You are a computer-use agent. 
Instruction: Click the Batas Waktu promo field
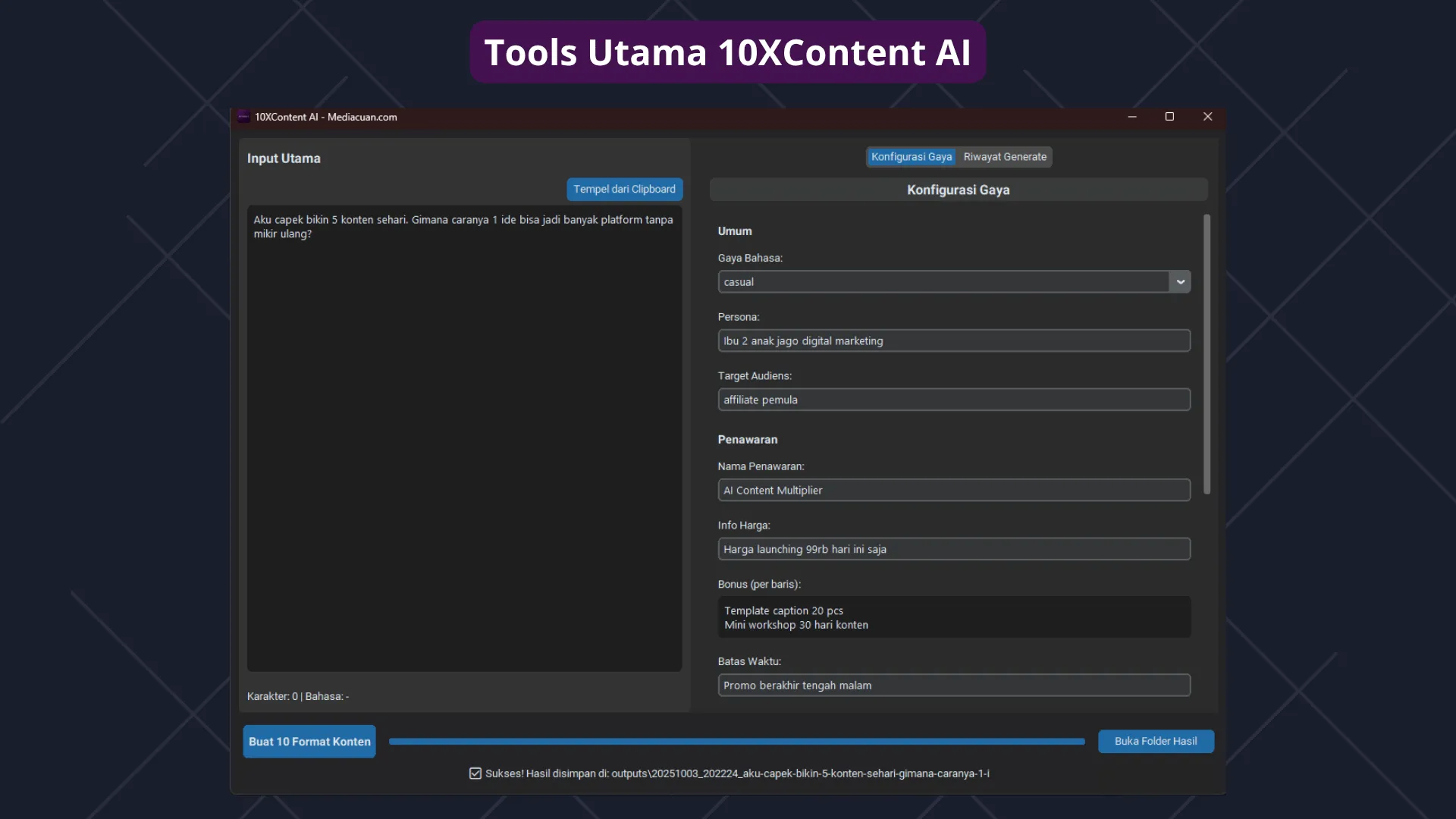coord(953,685)
